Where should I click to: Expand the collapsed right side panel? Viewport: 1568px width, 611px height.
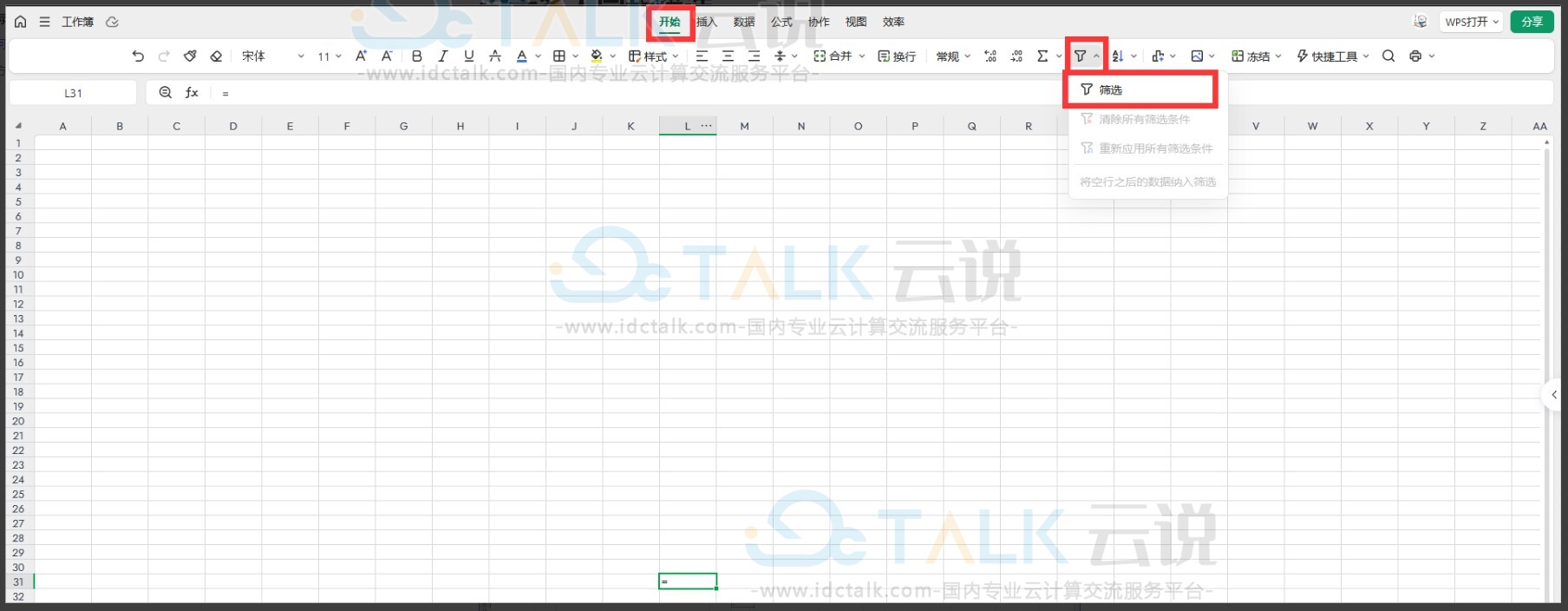1553,395
